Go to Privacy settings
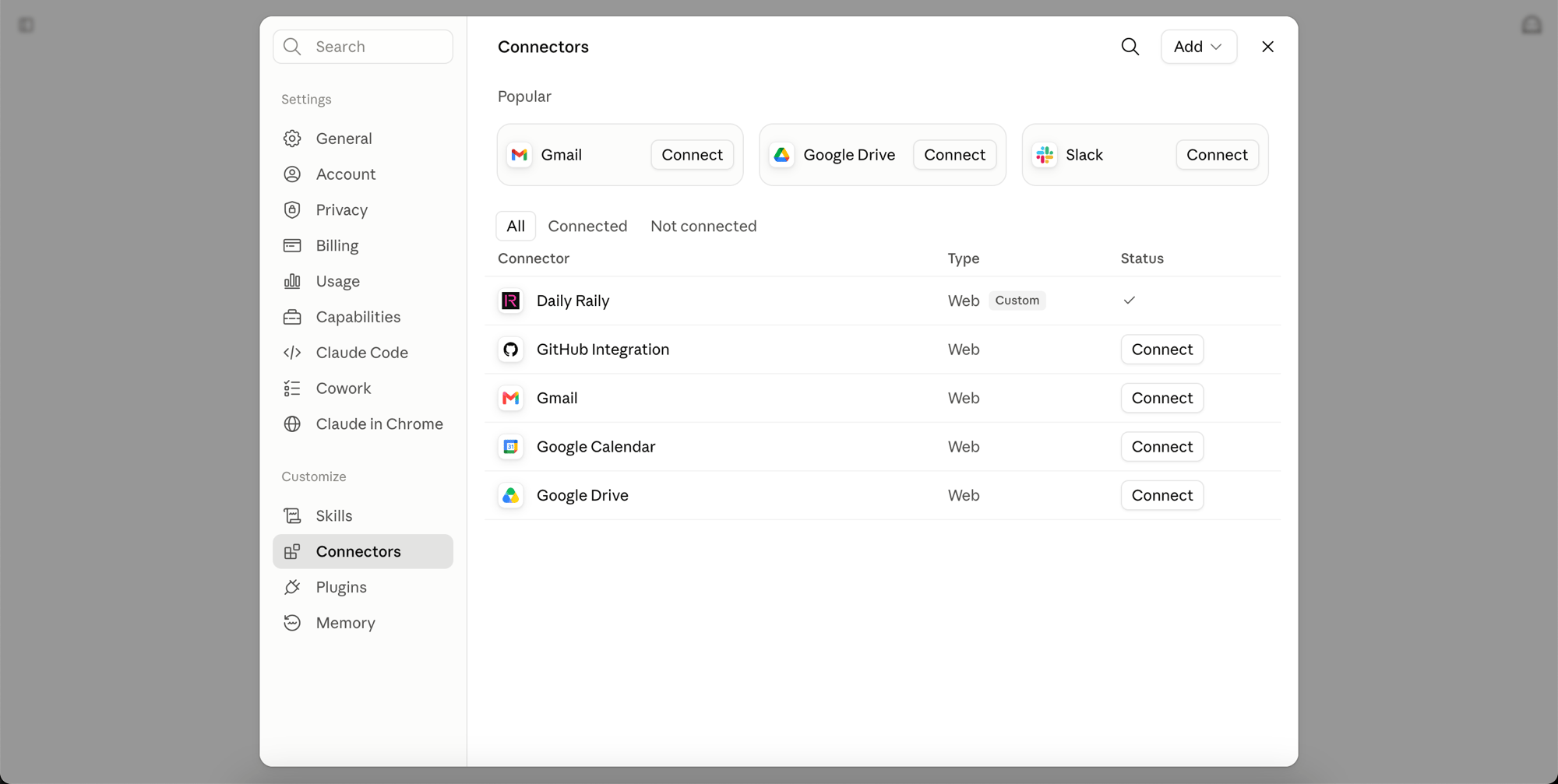The image size is (1558, 784). 363,210
